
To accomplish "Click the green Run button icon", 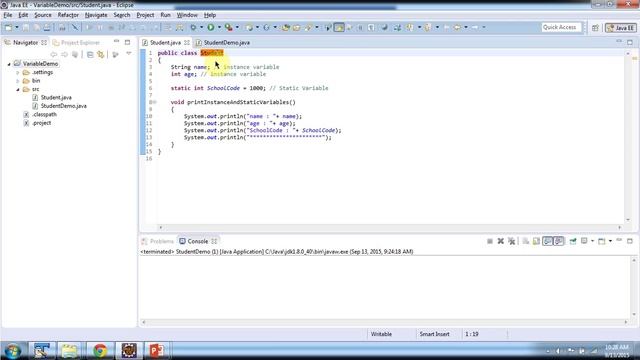I will coord(211,27).
